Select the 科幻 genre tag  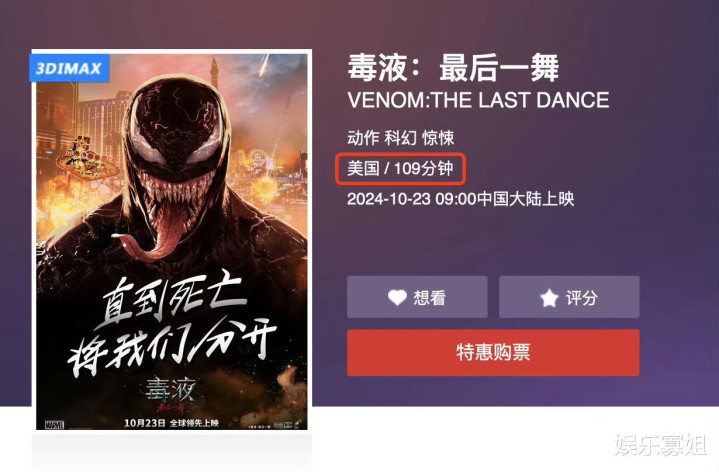(400, 138)
